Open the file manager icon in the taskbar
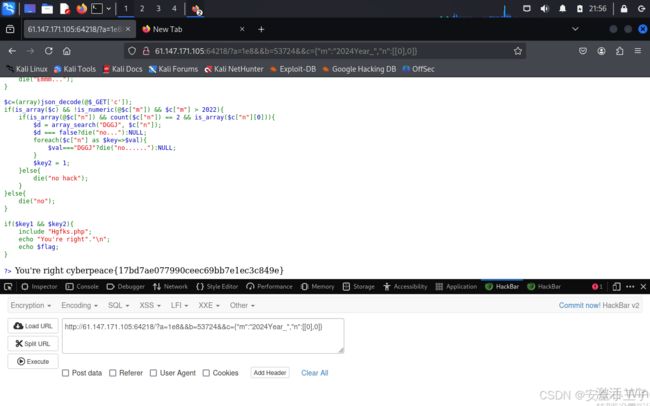The width and height of the screenshot is (650, 406). [47, 9]
